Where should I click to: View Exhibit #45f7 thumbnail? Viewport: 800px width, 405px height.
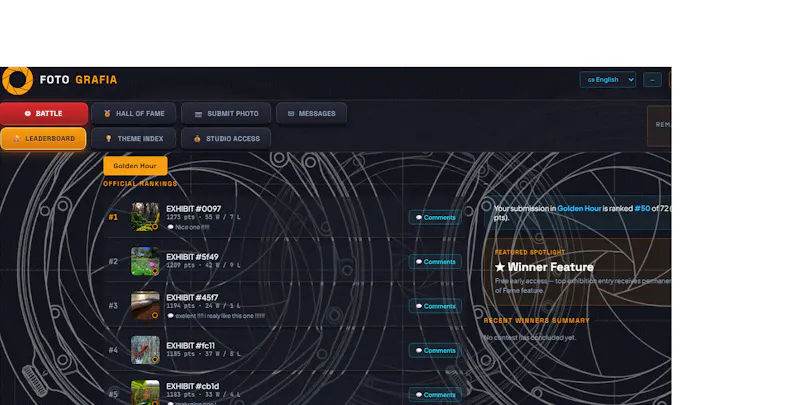[x=145, y=306]
